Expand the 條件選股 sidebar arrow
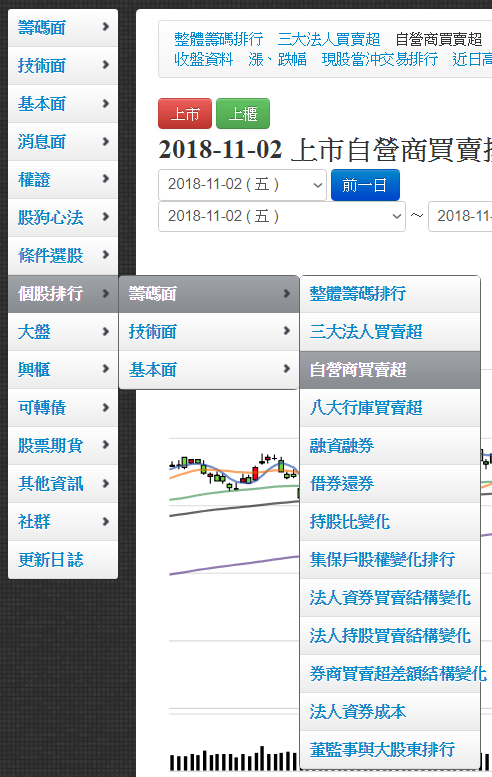Image resolution: width=492 pixels, height=777 pixels. [x=106, y=255]
